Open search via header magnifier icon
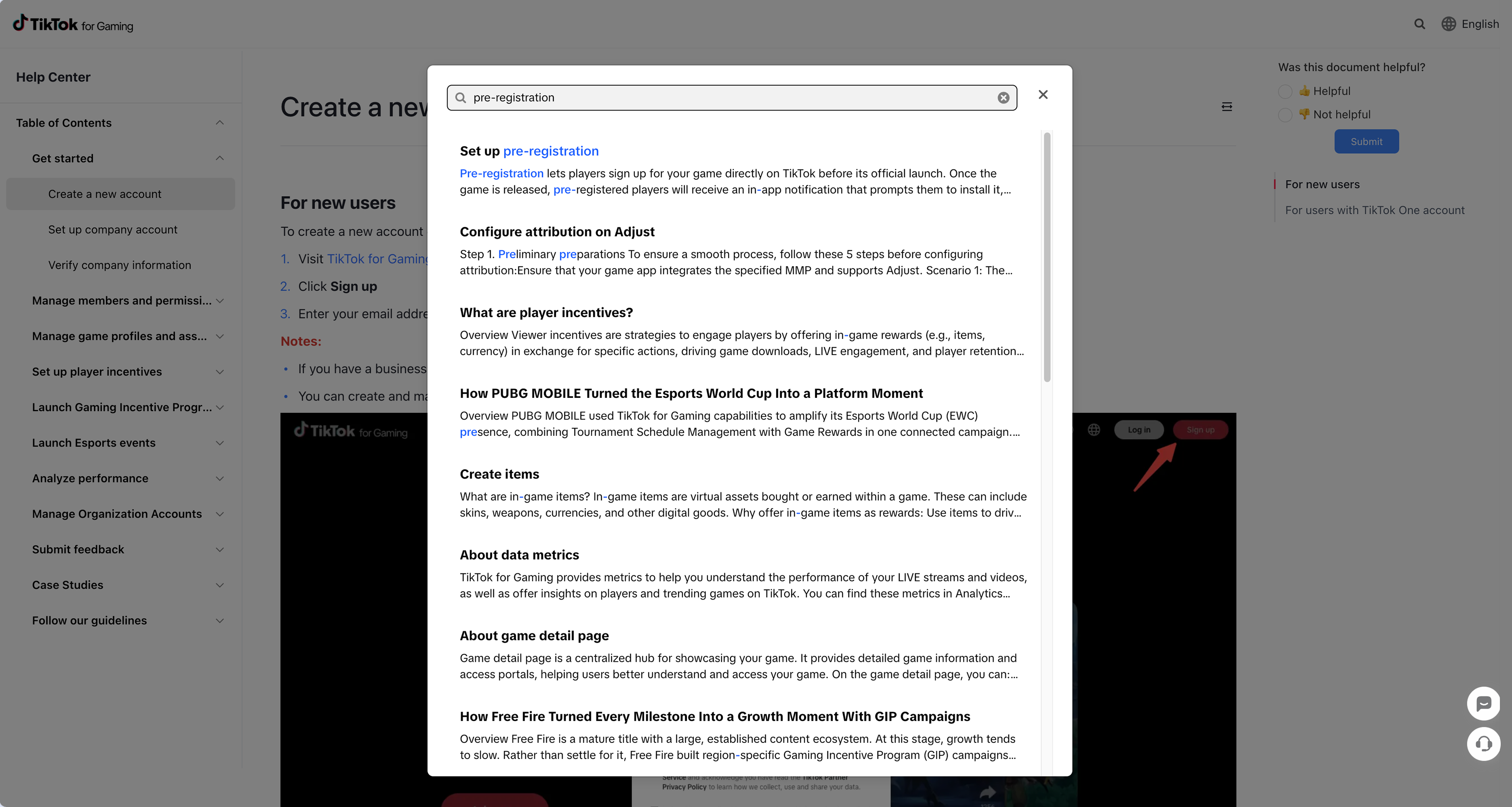This screenshot has width=1512, height=807. [x=1419, y=24]
